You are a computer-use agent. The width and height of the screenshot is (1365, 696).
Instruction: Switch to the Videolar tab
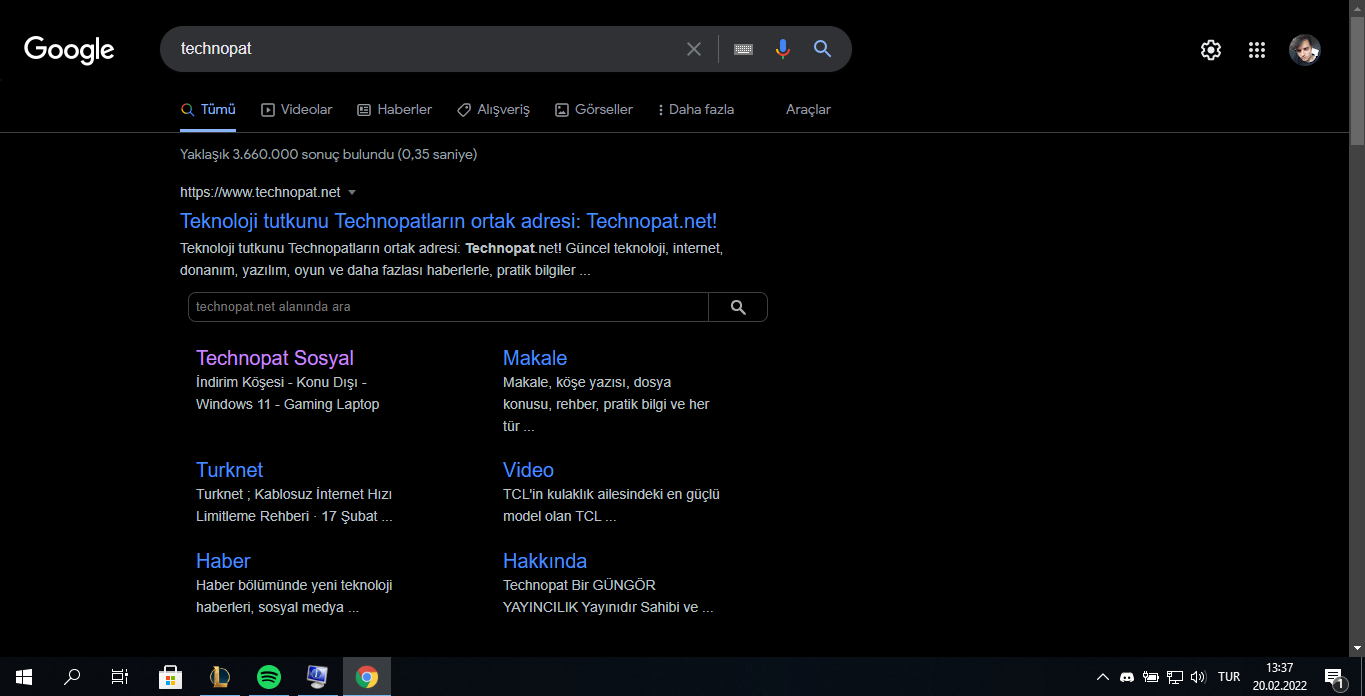pyautogui.click(x=296, y=110)
